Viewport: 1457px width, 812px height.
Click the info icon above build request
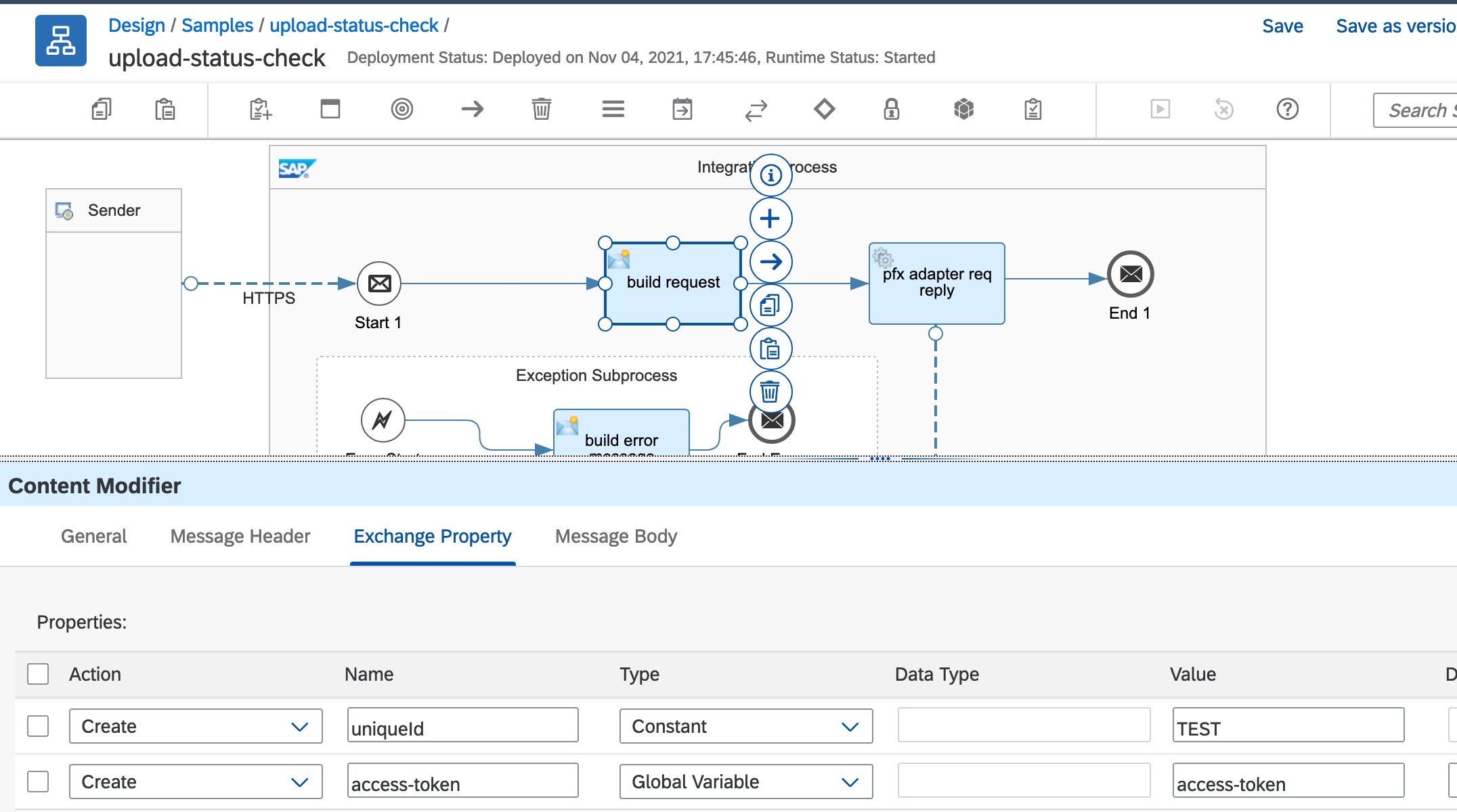click(770, 175)
